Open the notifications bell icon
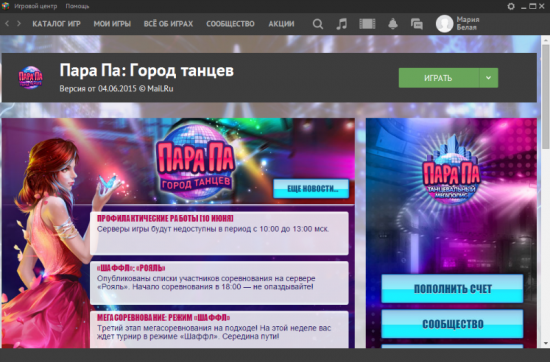Image resolution: width=550 pixels, height=362 pixels. tap(393, 24)
